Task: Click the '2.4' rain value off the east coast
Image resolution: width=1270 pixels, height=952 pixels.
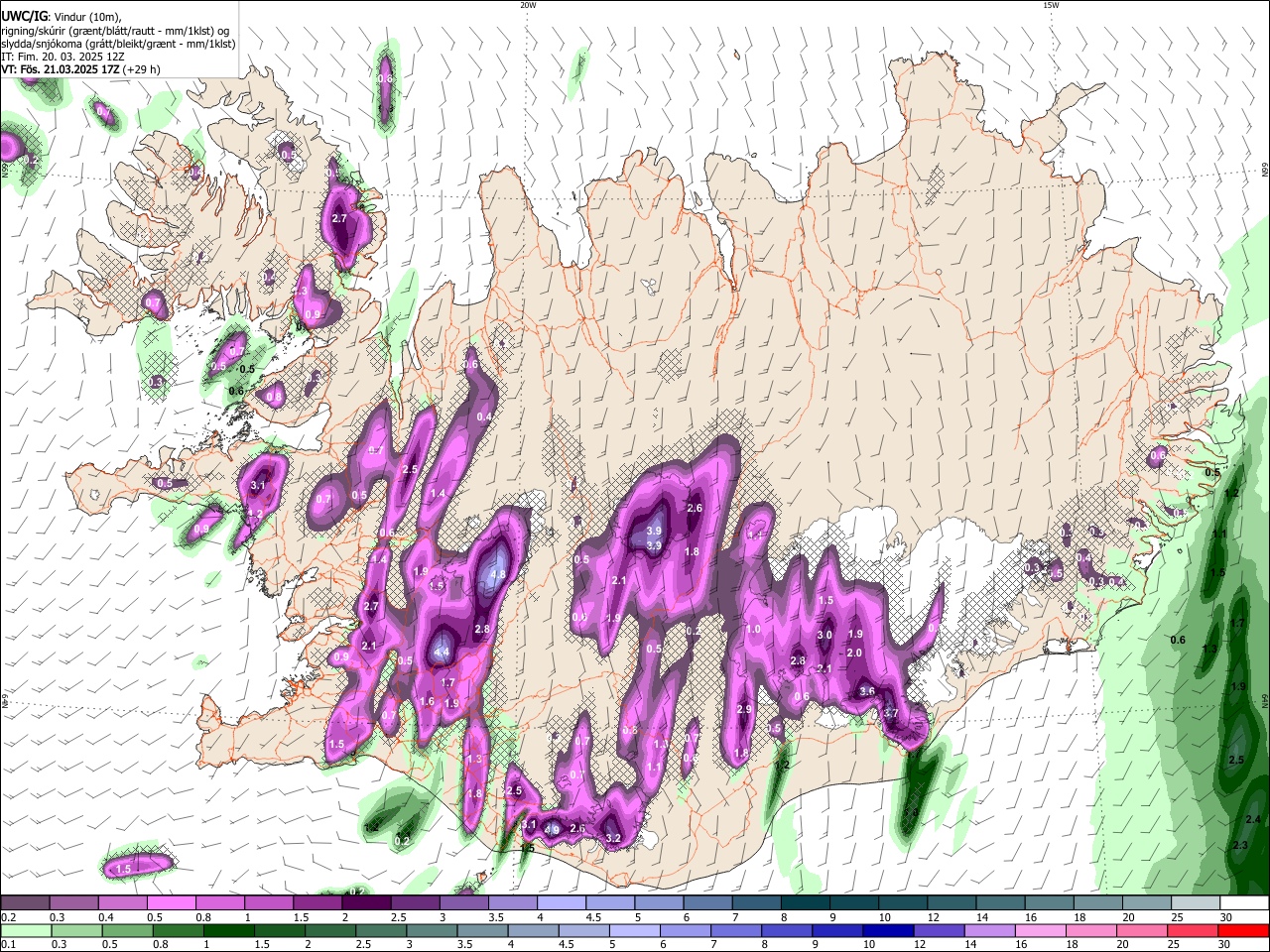Action: pyautogui.click(x=1253, y=819)
